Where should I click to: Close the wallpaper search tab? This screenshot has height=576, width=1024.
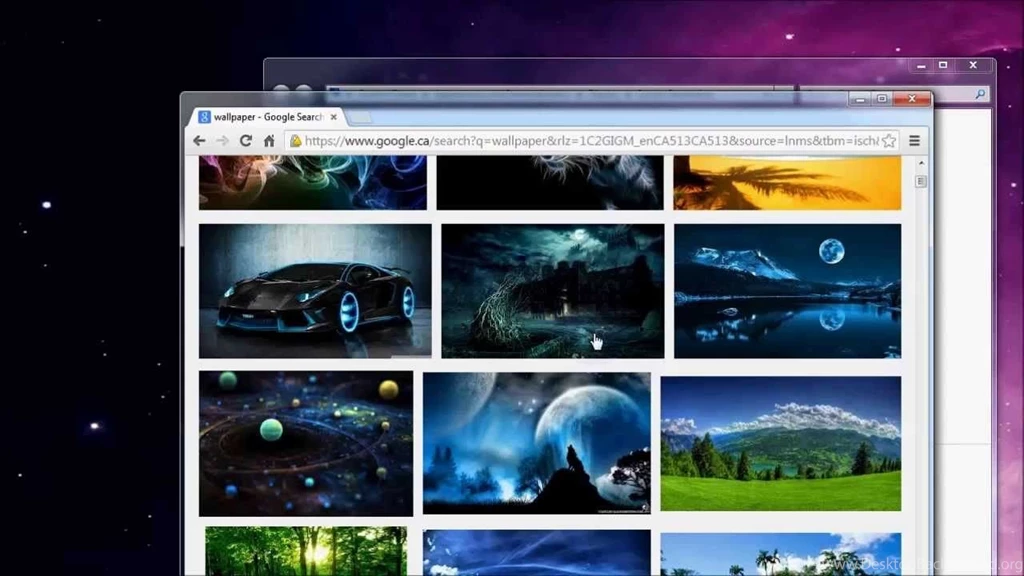tap(333, 116)
